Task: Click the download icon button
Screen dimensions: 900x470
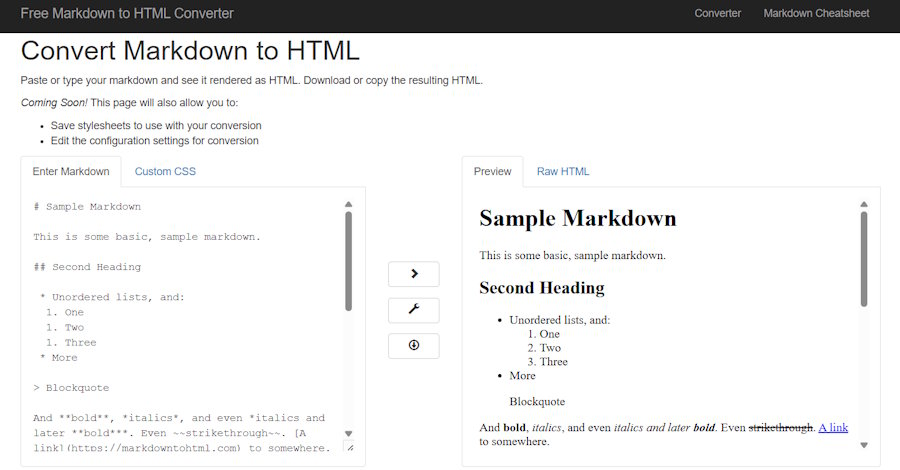Action: pyautogui.click(x=413, y=345)
